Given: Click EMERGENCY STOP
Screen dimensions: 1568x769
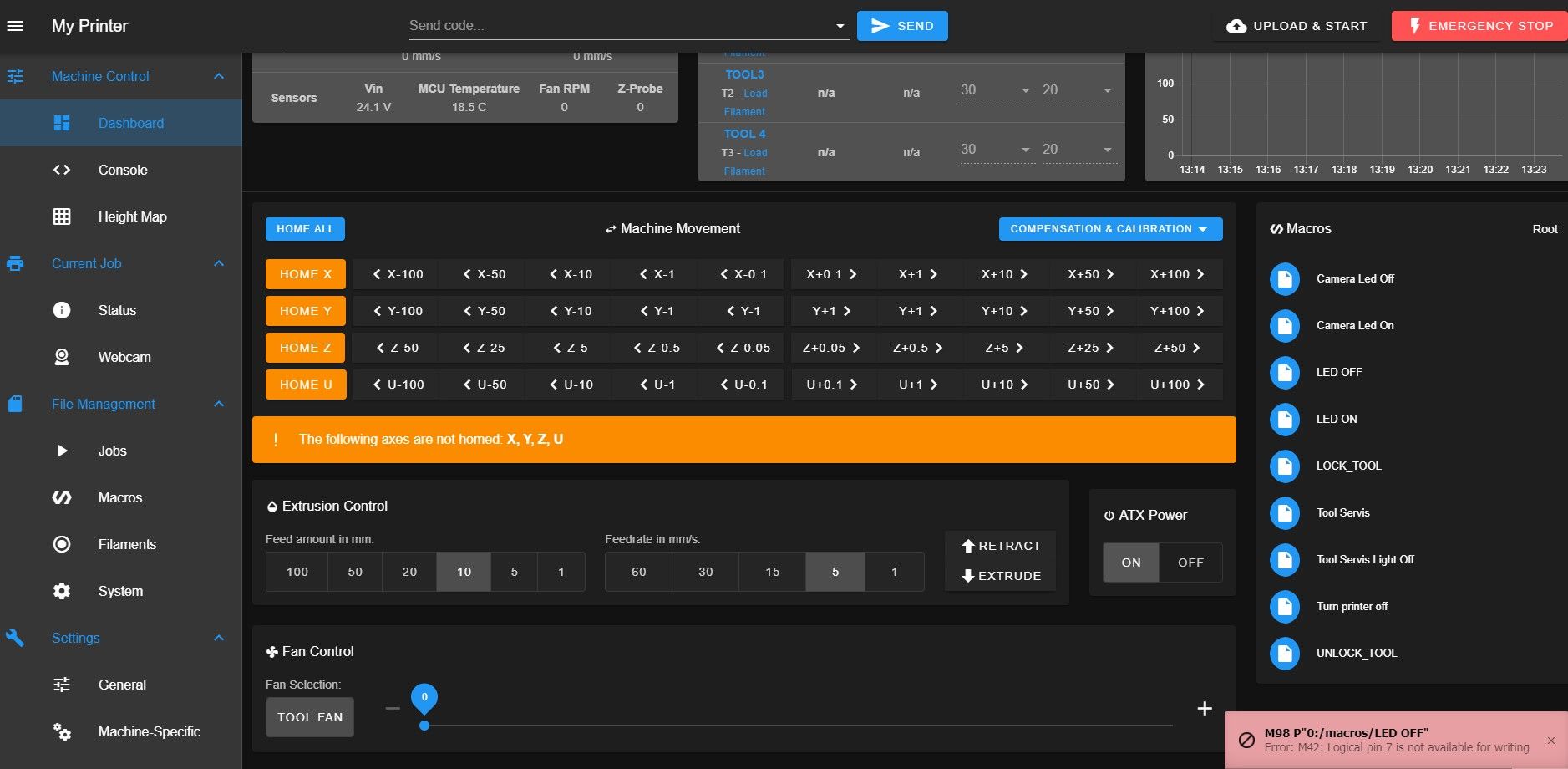Looking at the screenshot, I should (1479, 26).
